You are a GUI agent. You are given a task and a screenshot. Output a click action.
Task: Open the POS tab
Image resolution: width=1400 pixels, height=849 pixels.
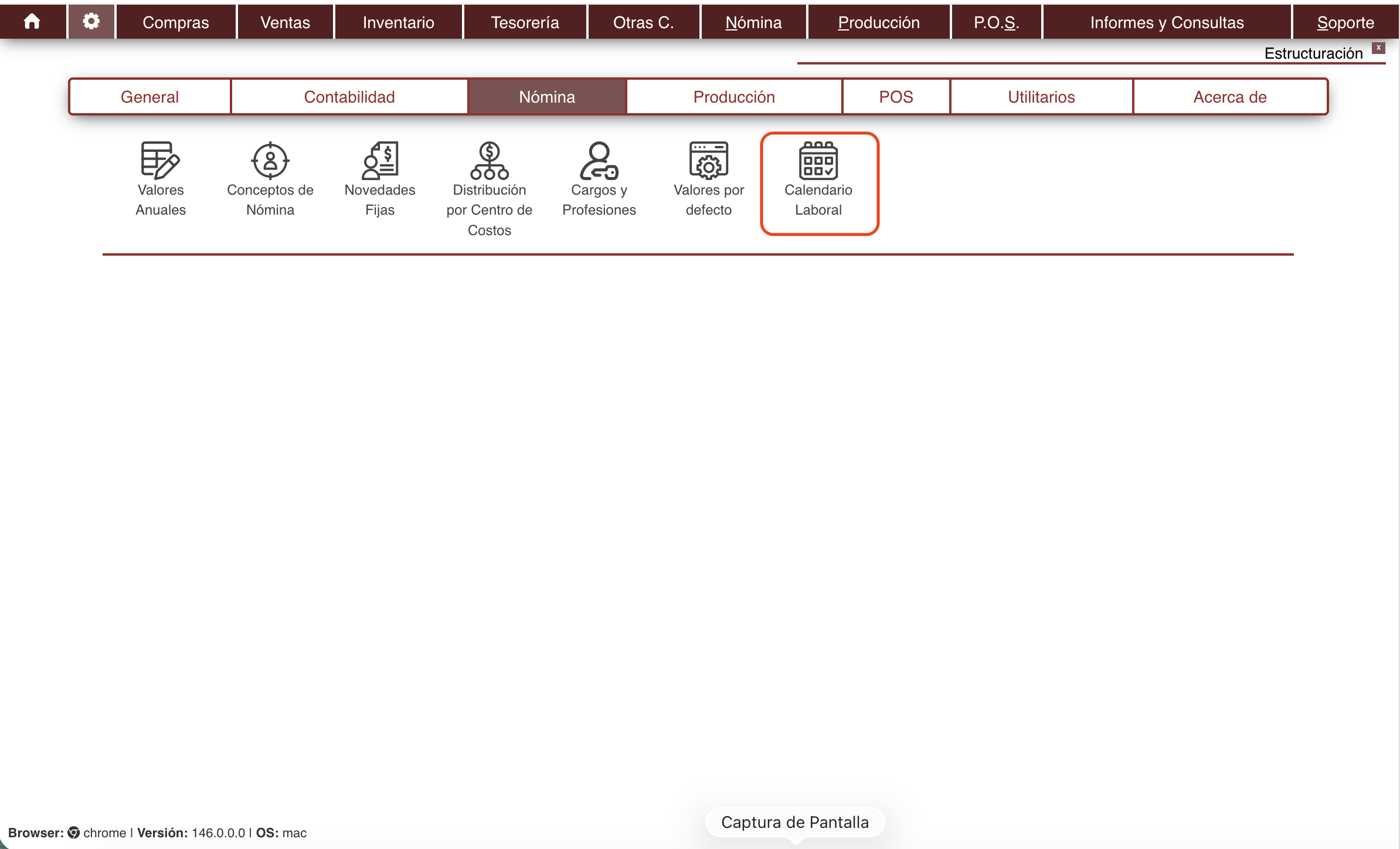point(895,97)
